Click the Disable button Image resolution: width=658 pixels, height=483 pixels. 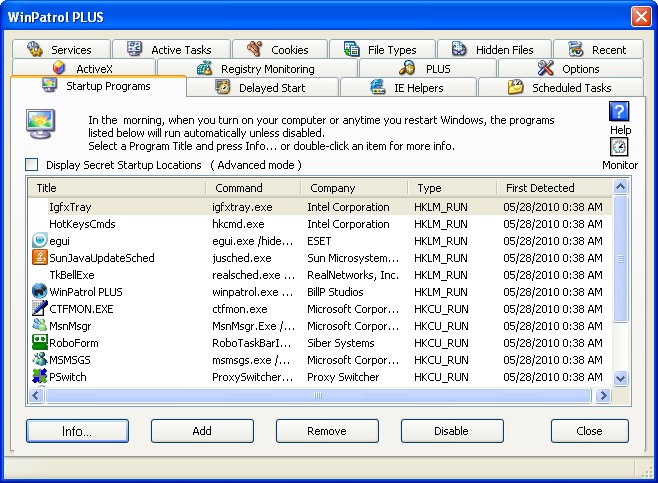(452, 431)
